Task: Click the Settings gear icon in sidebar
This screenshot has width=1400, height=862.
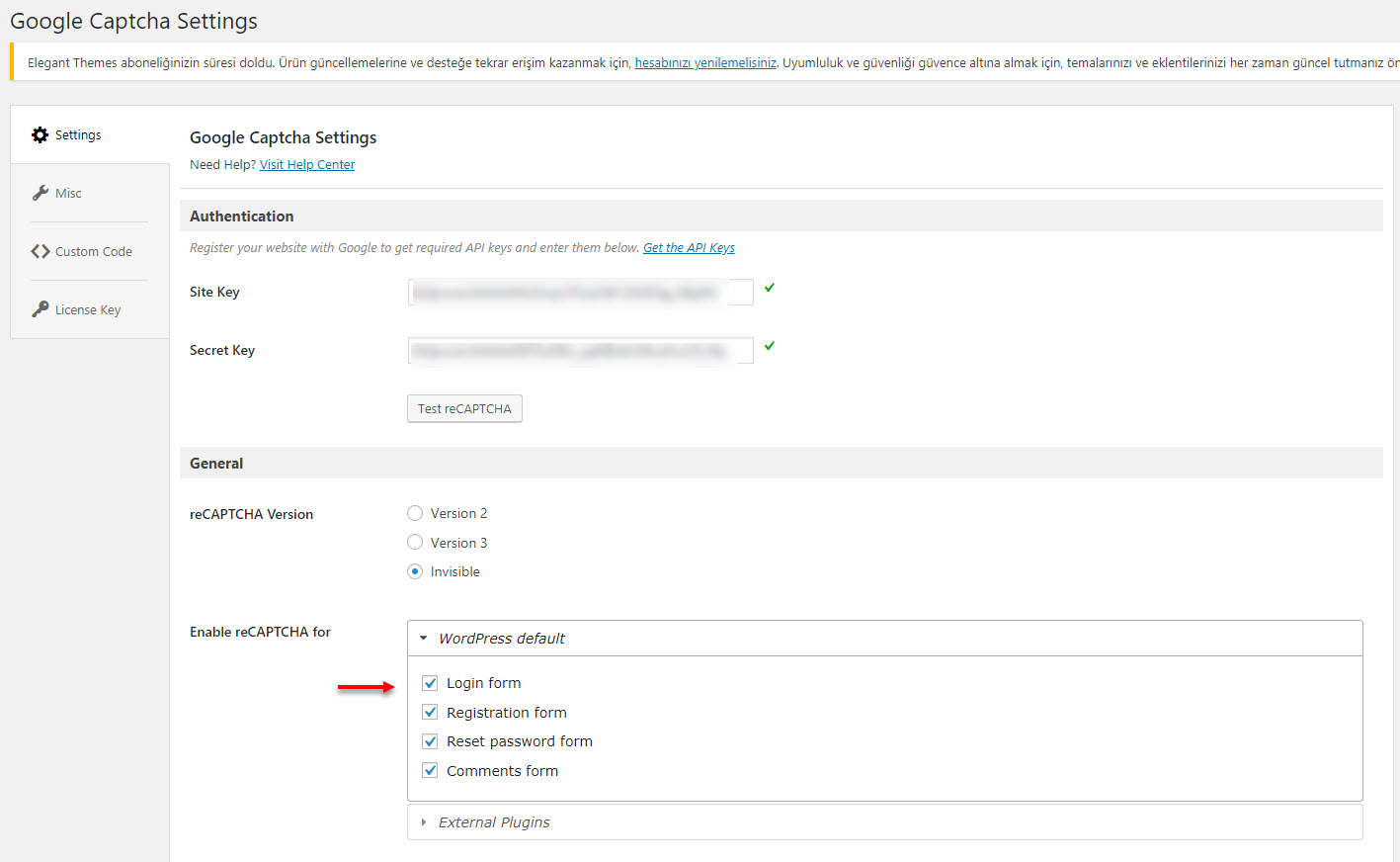Action: (x=40, y=134)
